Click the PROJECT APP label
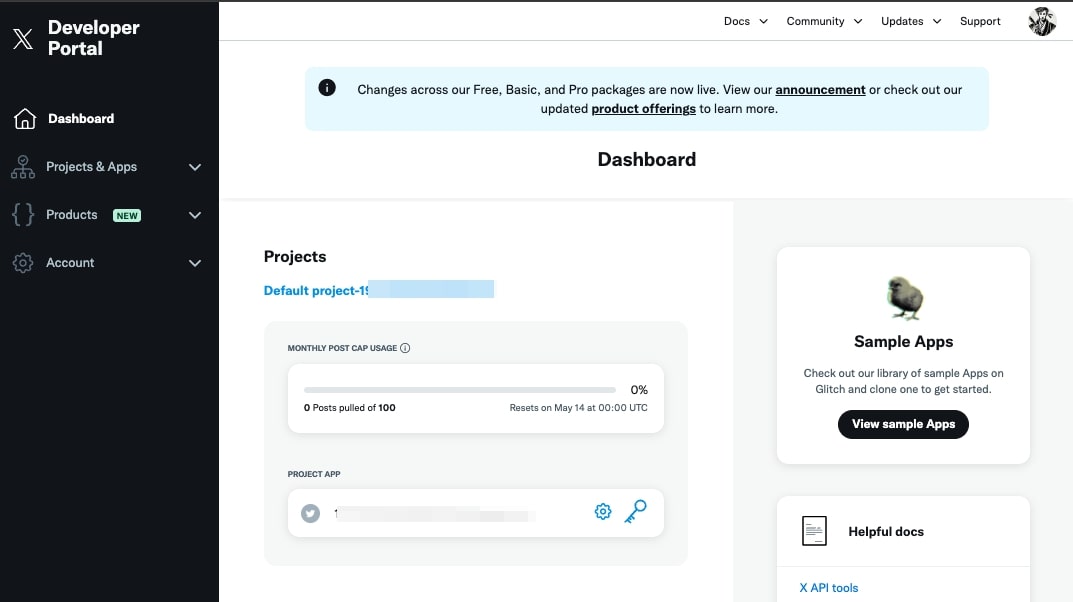The height and width of the screenshot is (602, 1073). click(314, 474)
